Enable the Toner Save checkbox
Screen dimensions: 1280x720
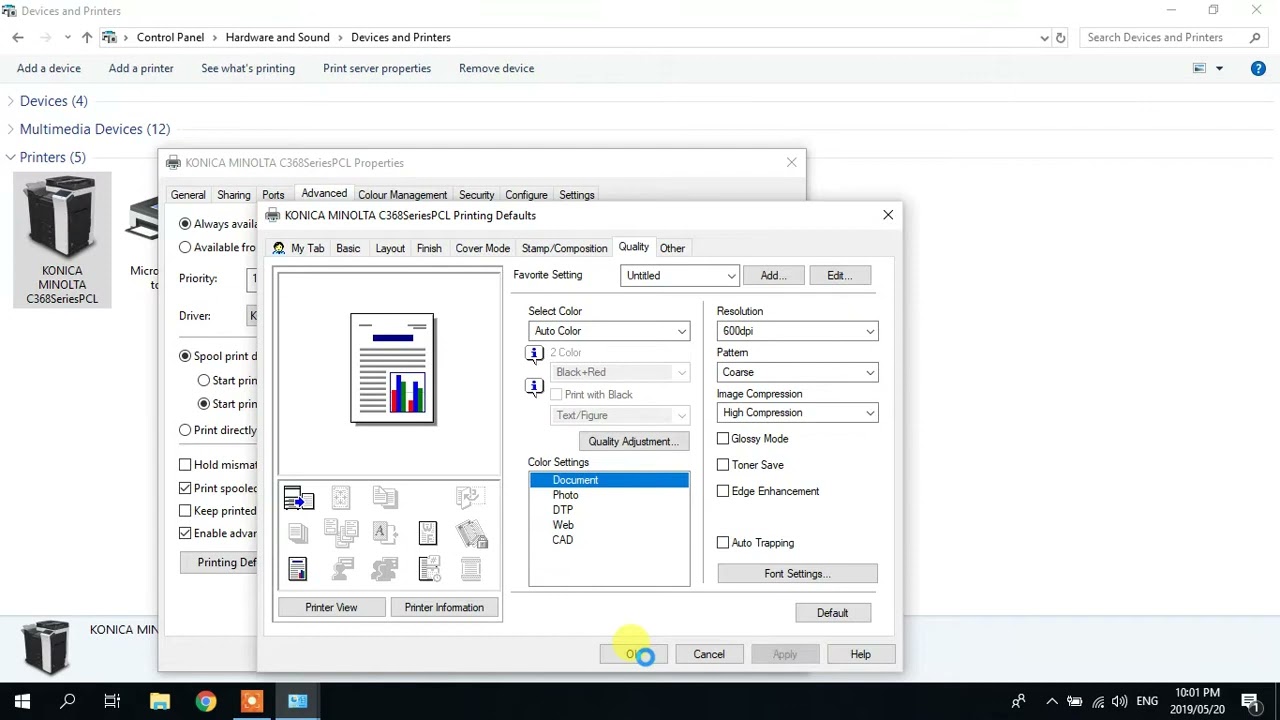[723, 465]
